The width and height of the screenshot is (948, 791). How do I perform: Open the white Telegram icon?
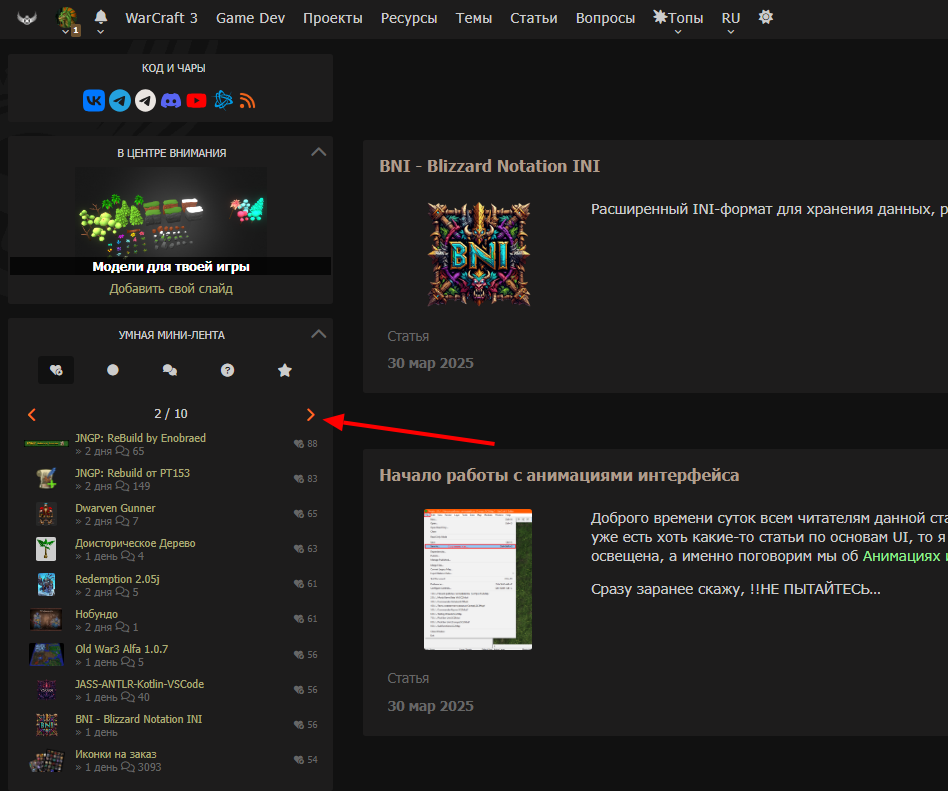145,100
